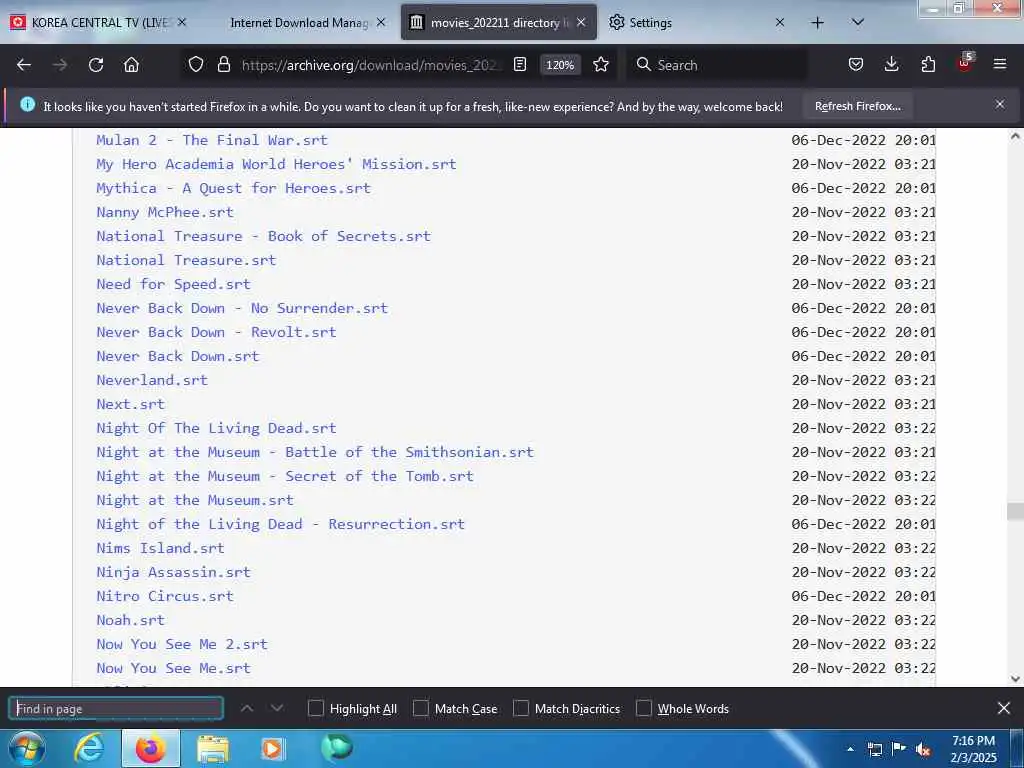This screenshot has height=768, width=1024.
Task: Close the movies_202211 directory tab
Action: (x=581, y=22)
